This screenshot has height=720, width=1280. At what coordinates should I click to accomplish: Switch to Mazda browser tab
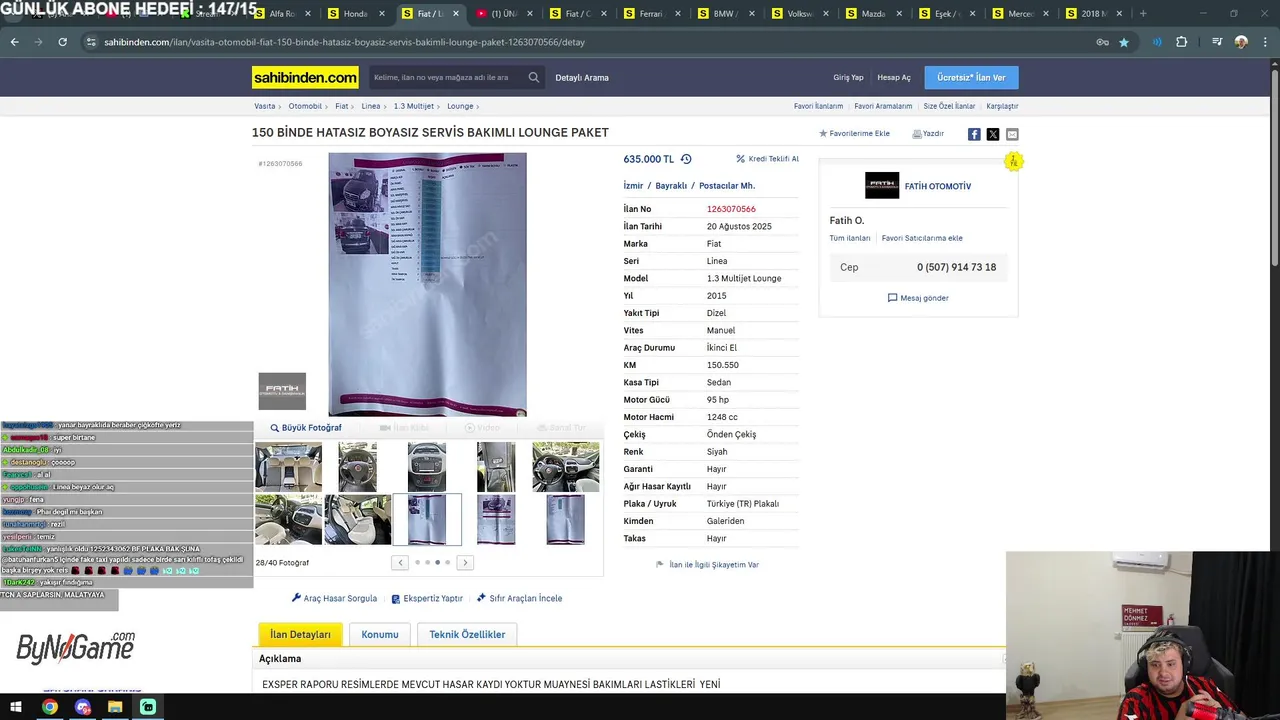coord(873,14)
